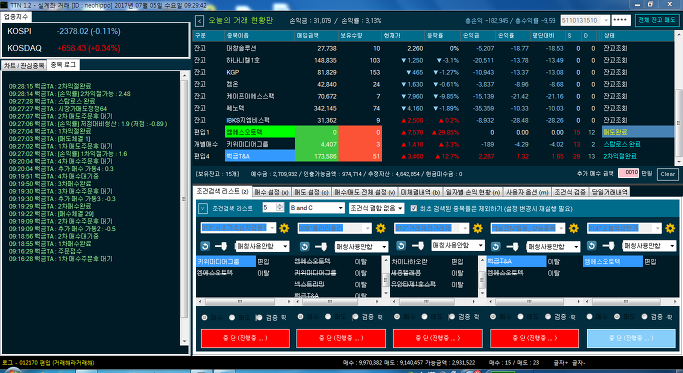683x373 pixels.
Task: Increase the 조건검색 리스트 count spinner
Action: 280,205
